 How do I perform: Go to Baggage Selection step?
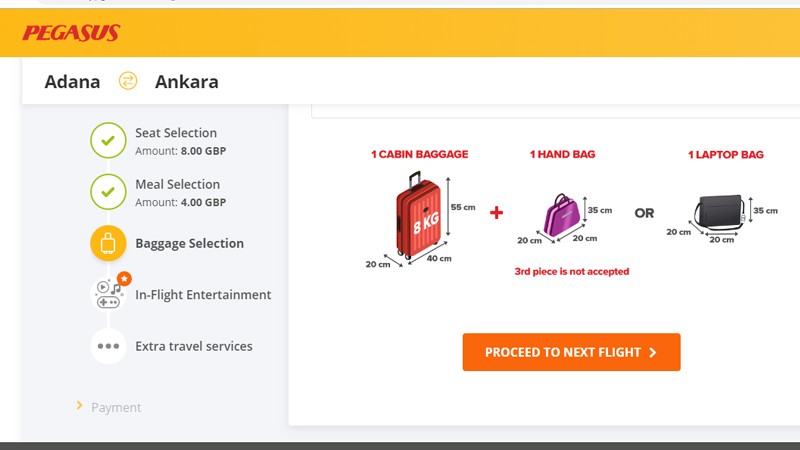(x=189, y=243)
